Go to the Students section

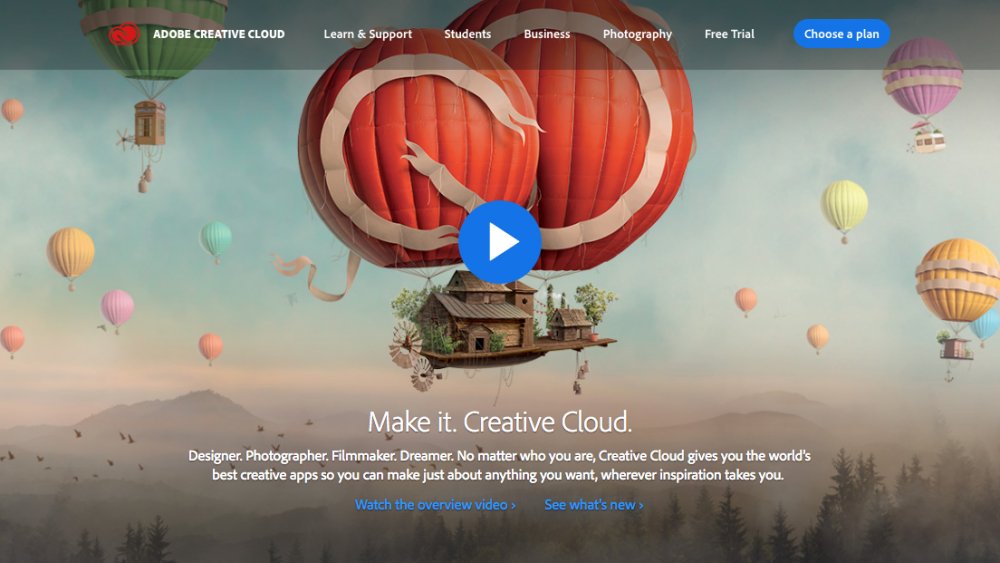click(x=467, y=34)
